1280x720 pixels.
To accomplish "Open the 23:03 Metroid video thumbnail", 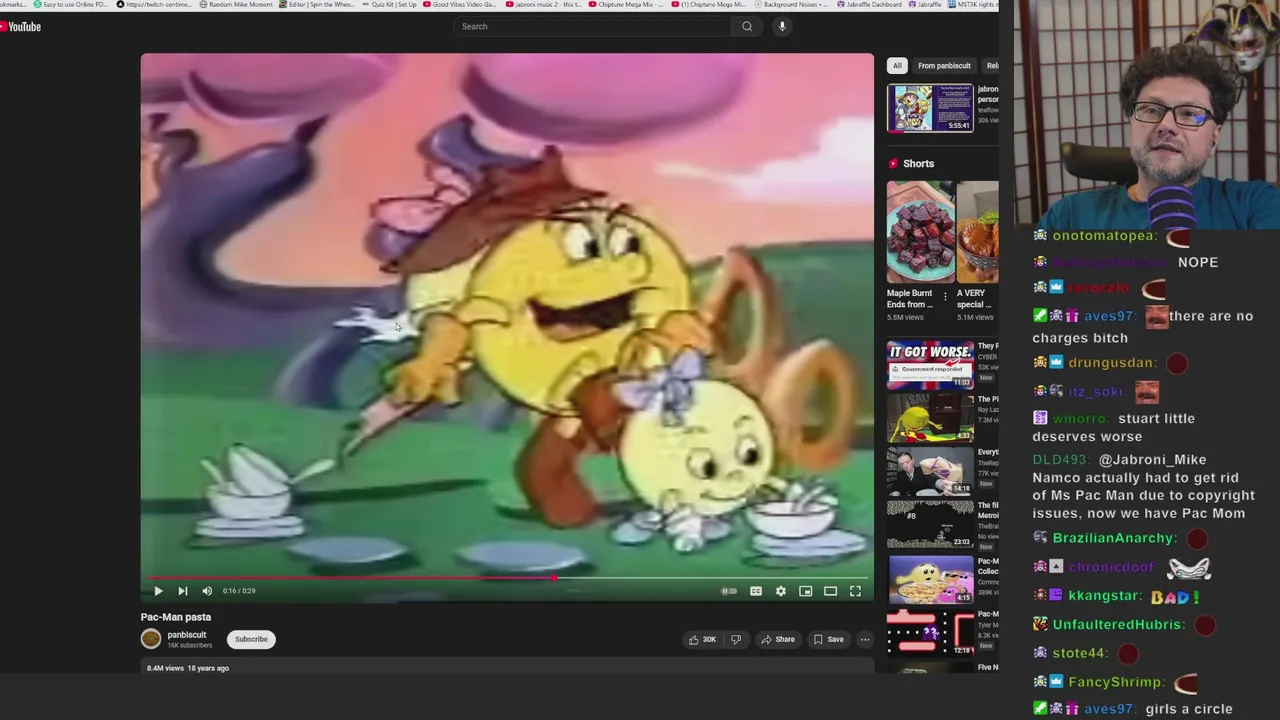I will [930, 523].
